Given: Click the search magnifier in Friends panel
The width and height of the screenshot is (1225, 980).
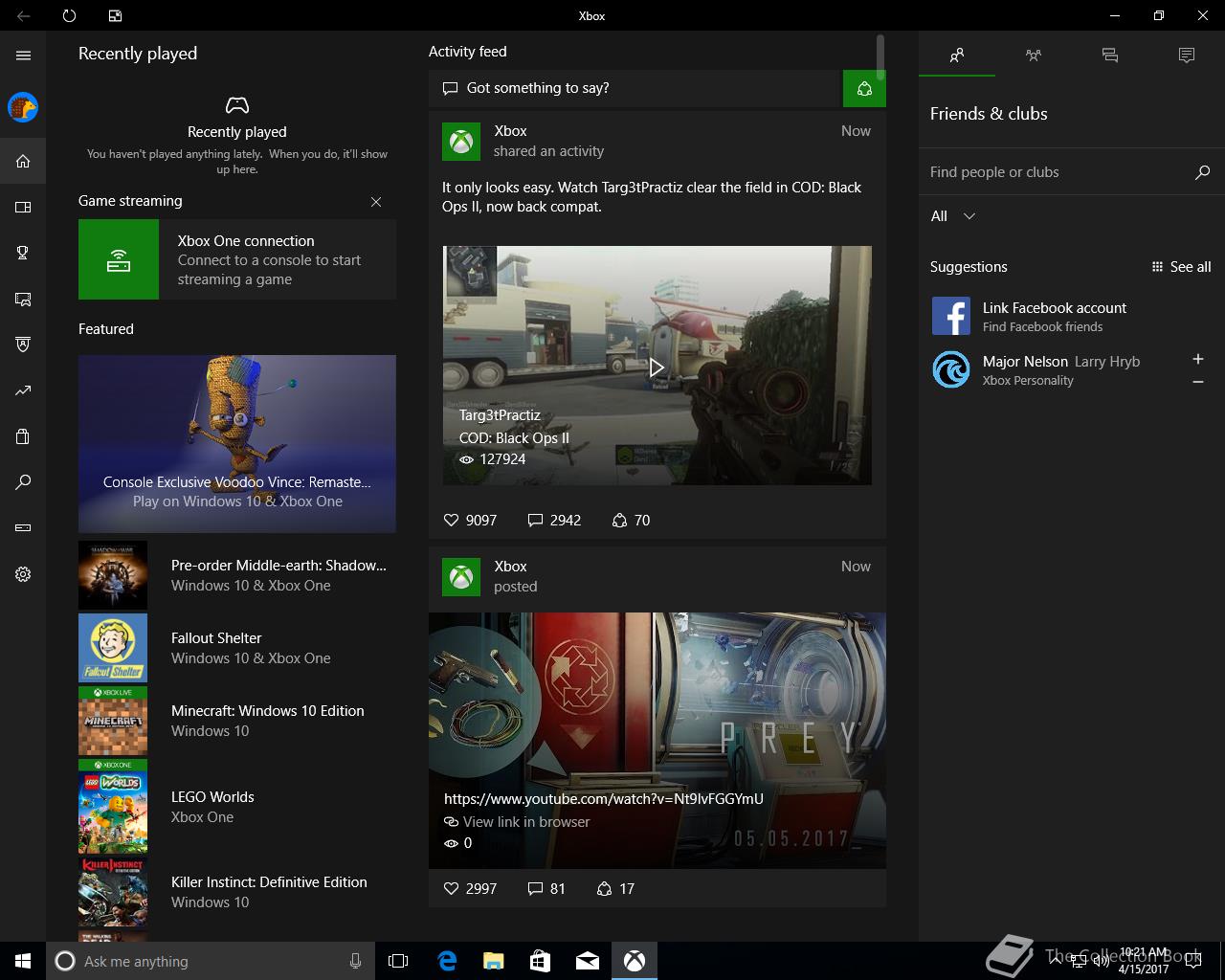Looking at the screenshot, I should click(1203, 172).
